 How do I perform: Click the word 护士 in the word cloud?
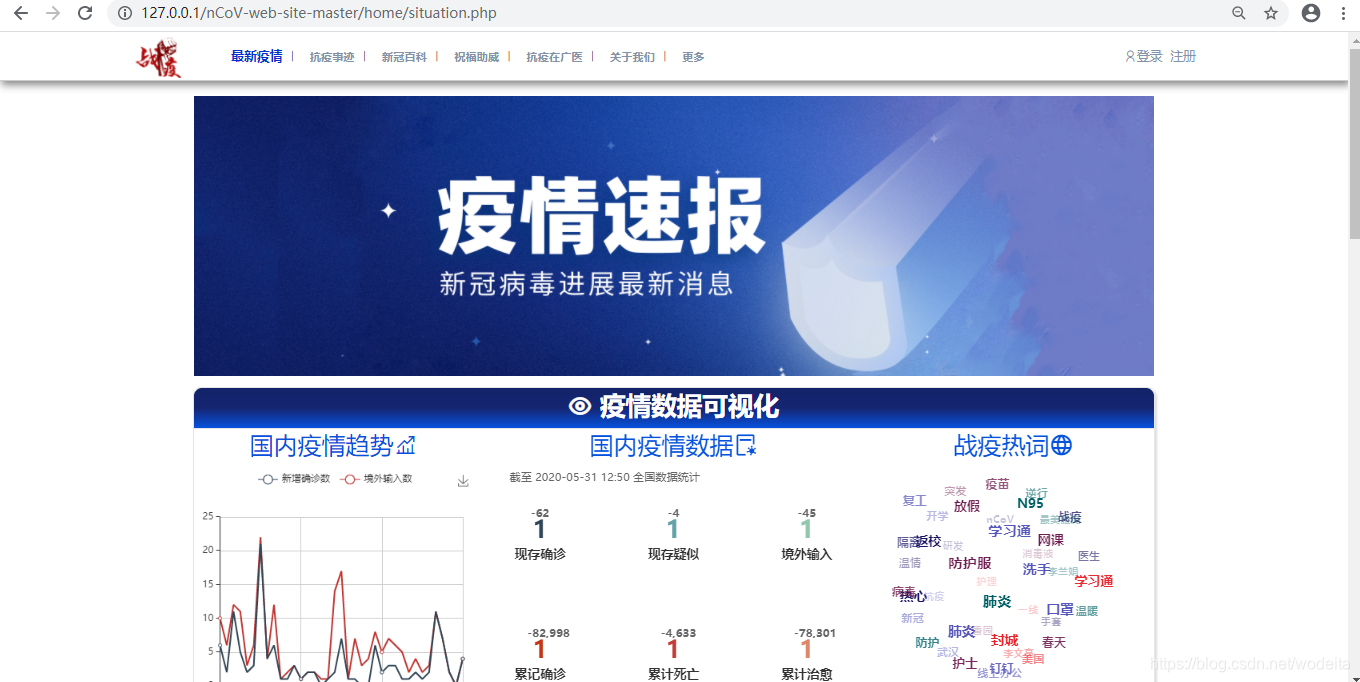[x=965, y=663]
